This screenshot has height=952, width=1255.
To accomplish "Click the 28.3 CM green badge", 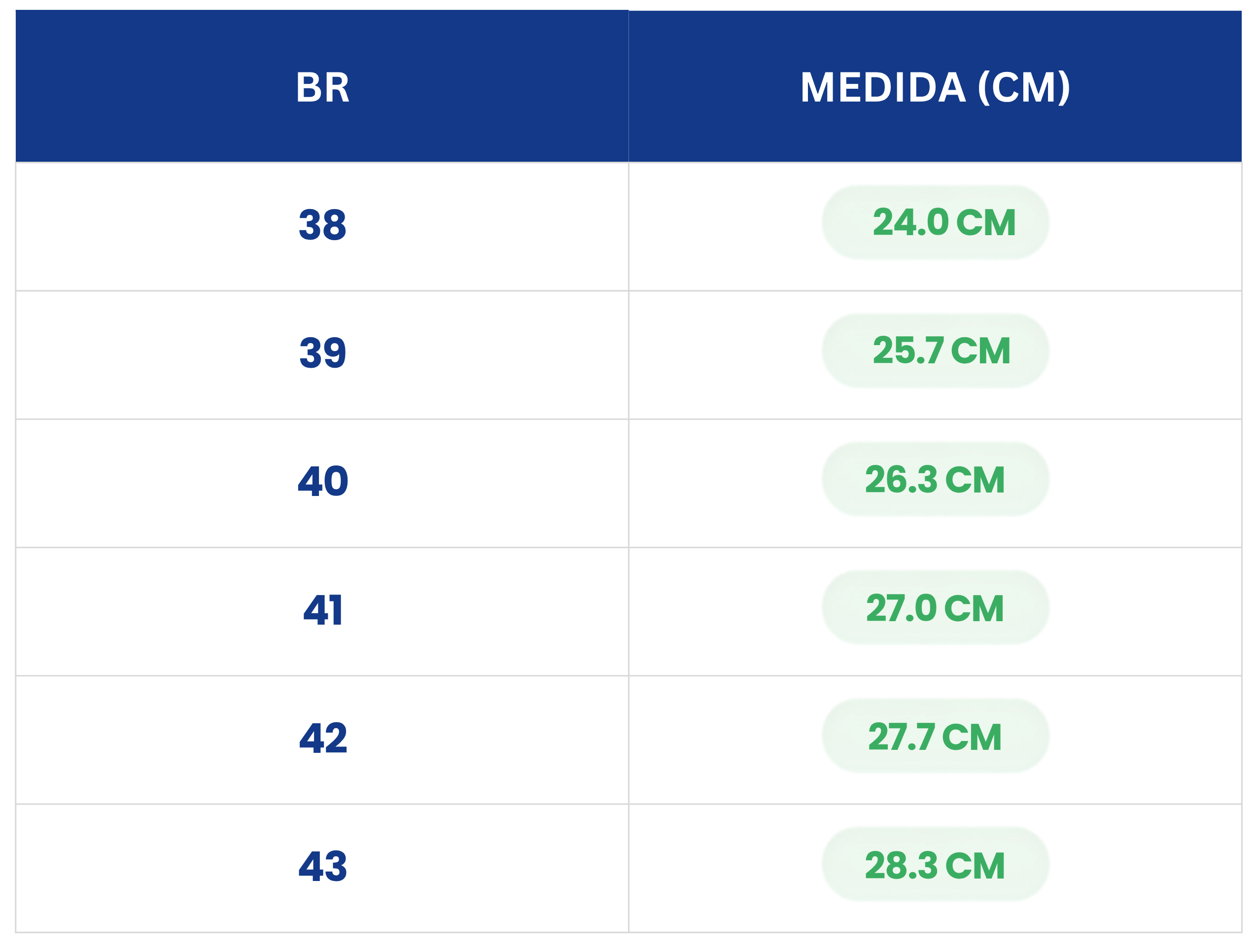I will [935, 864].
